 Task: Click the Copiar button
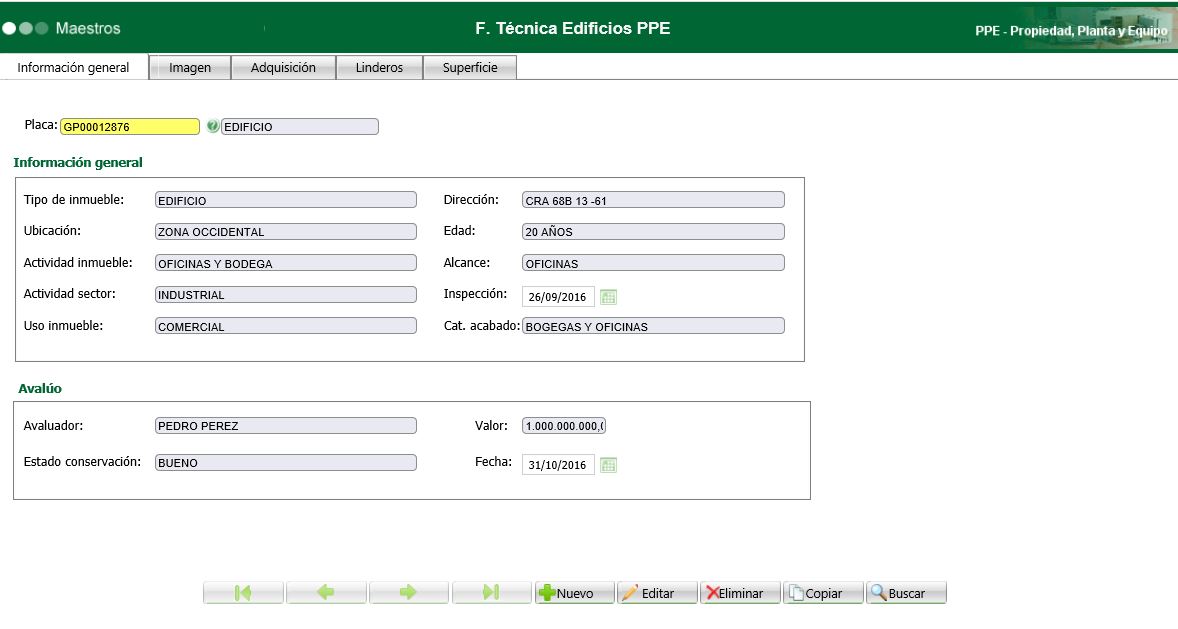[823, 592]
